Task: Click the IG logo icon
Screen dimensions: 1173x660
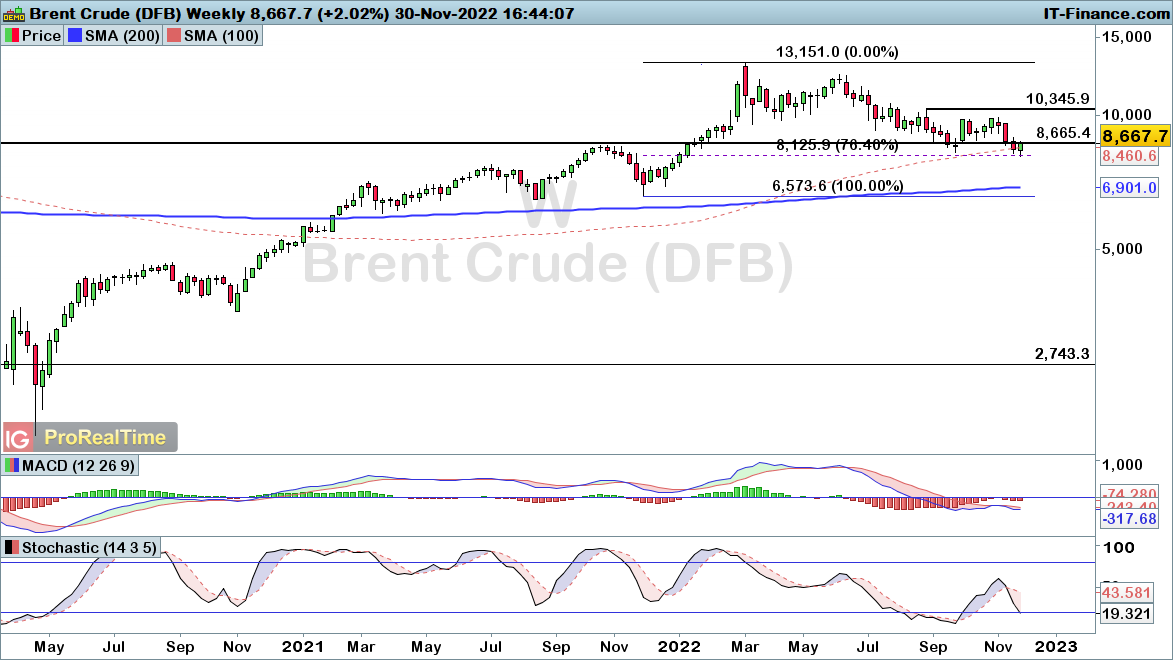Action: [17, 437]
